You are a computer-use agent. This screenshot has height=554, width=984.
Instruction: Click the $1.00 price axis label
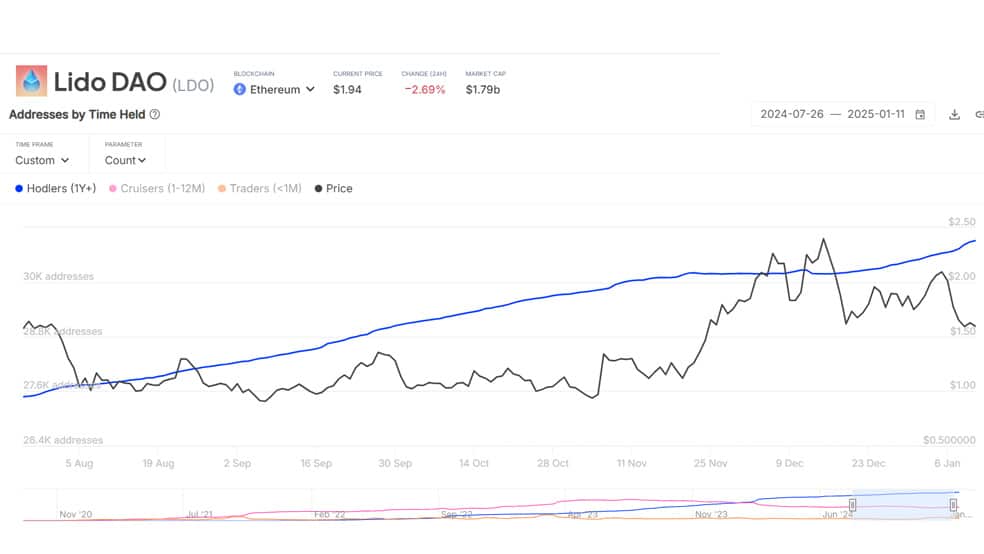point(962,385)
